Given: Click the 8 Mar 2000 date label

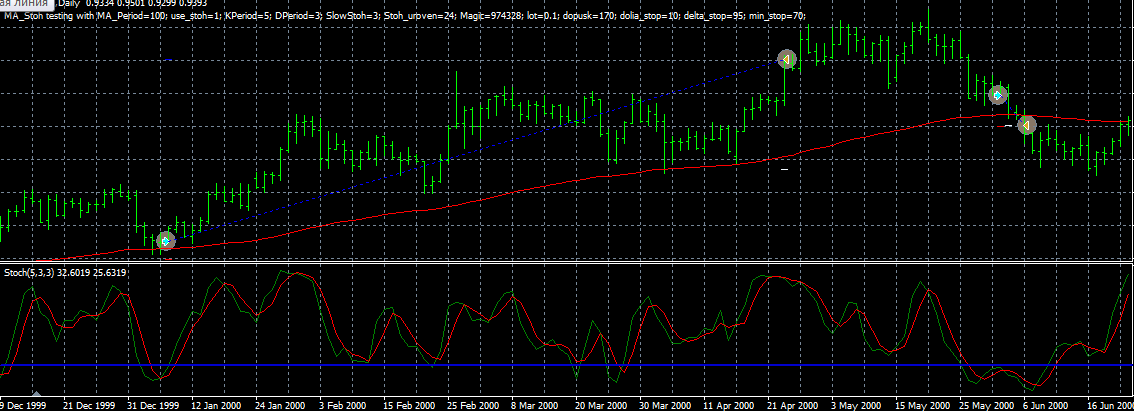Looking at the screenshot, I should (535, 404).
